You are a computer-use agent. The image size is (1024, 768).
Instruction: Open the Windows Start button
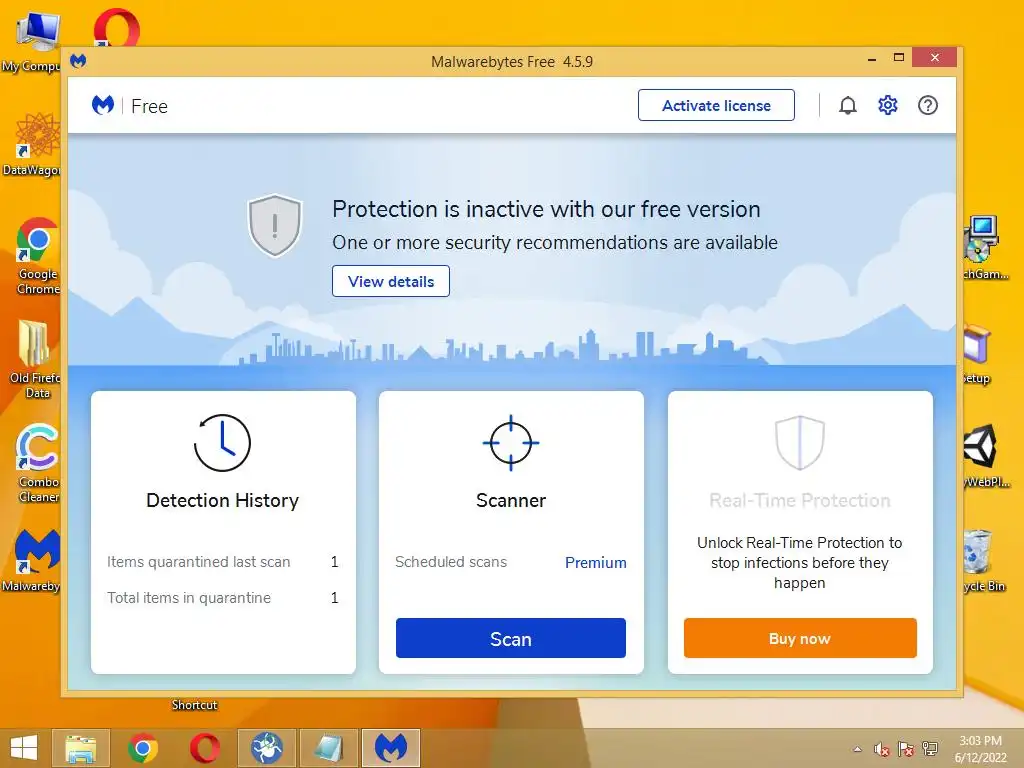coord(24,748)
